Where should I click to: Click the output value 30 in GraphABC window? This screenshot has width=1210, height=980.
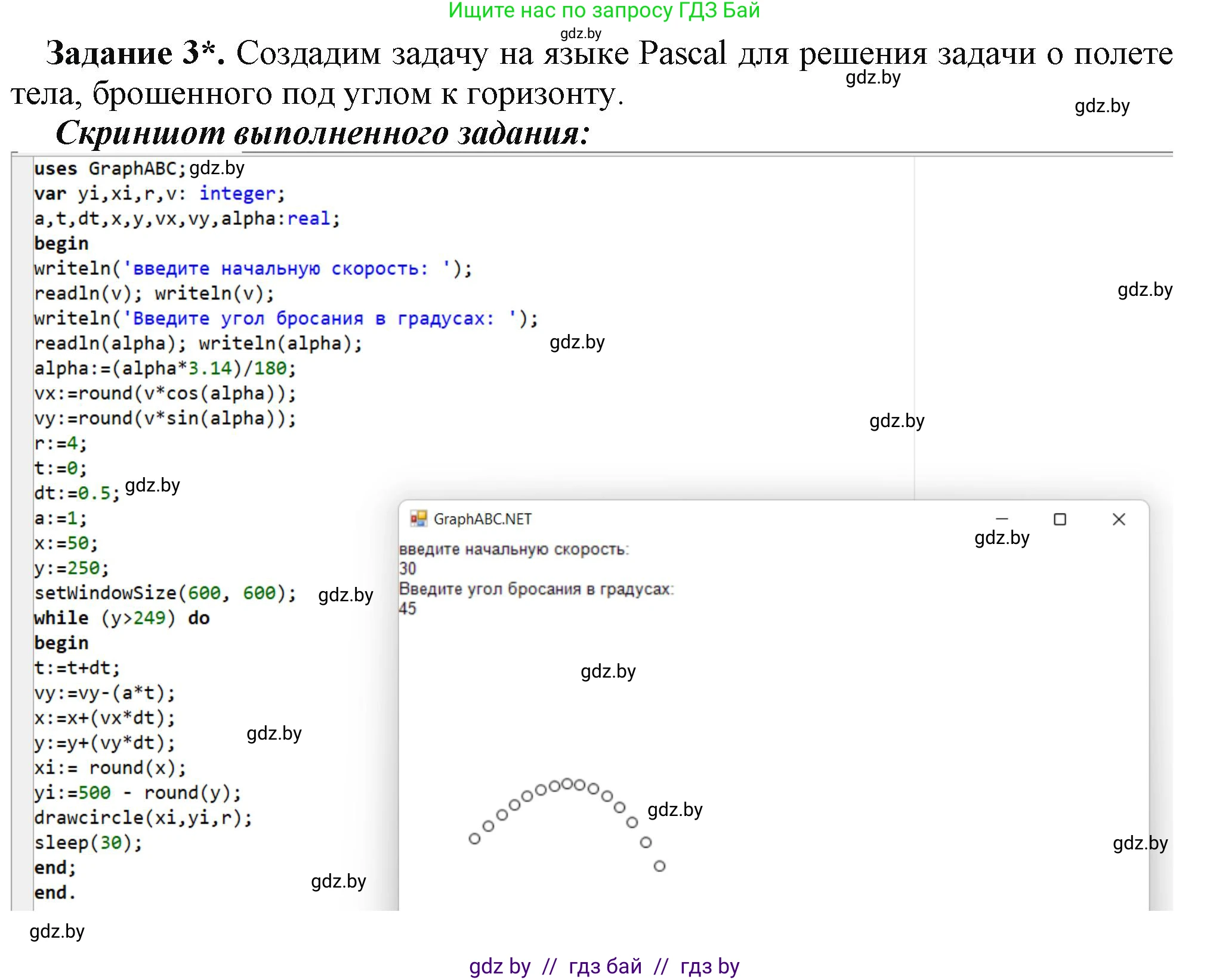click(x=408, y=568)
